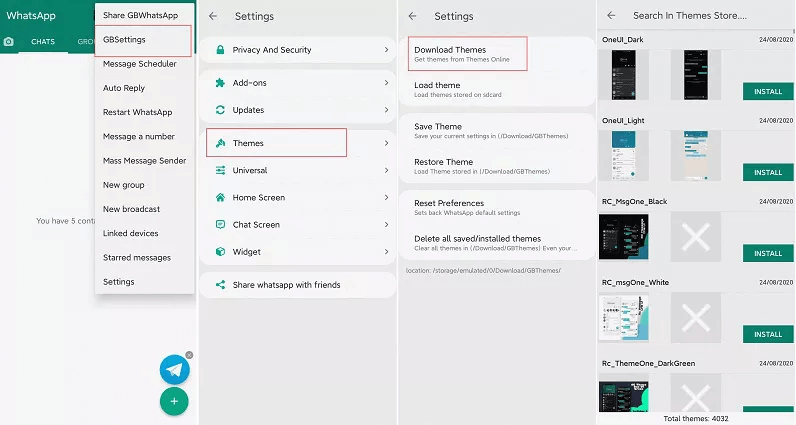
Task: Expand Add-ons row chevron
Action: coord(386,83)
